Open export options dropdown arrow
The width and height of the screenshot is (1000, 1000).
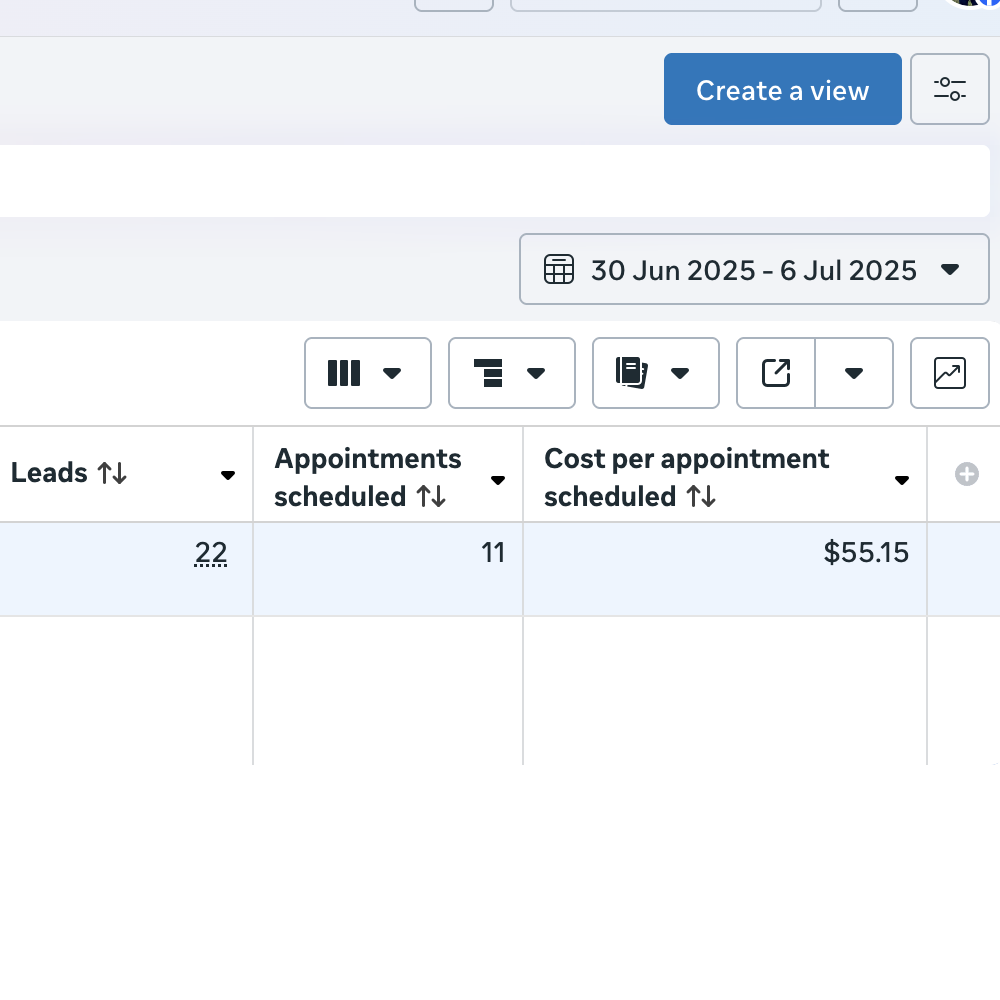[x=854, y=373]
